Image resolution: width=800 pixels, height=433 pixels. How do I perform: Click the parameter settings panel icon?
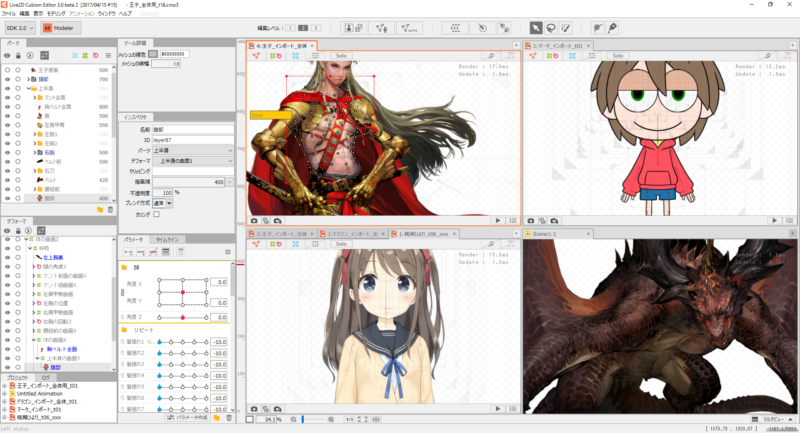coord(166,252)
